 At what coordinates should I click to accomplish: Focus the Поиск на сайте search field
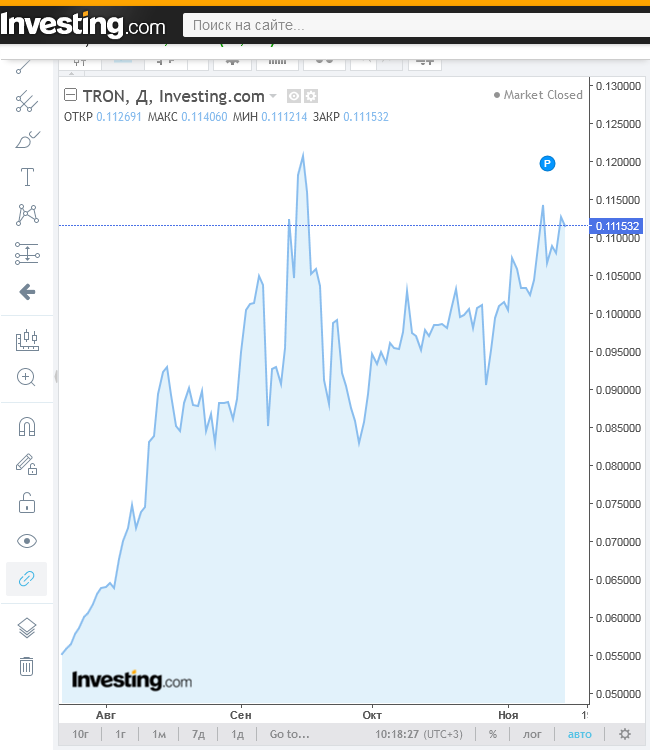[416, 25]
